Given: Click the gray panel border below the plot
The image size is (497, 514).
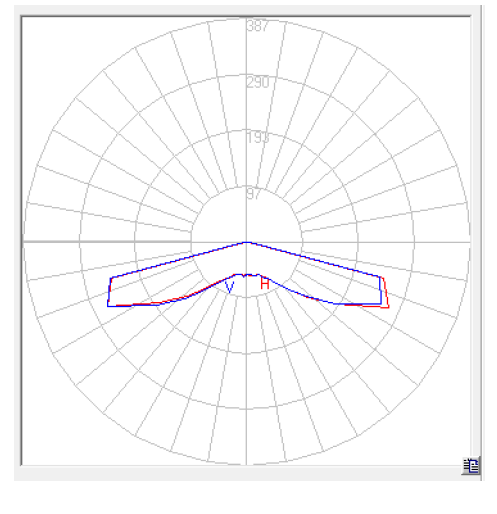Looking at the screenshot, I should [x=247, y=473].
